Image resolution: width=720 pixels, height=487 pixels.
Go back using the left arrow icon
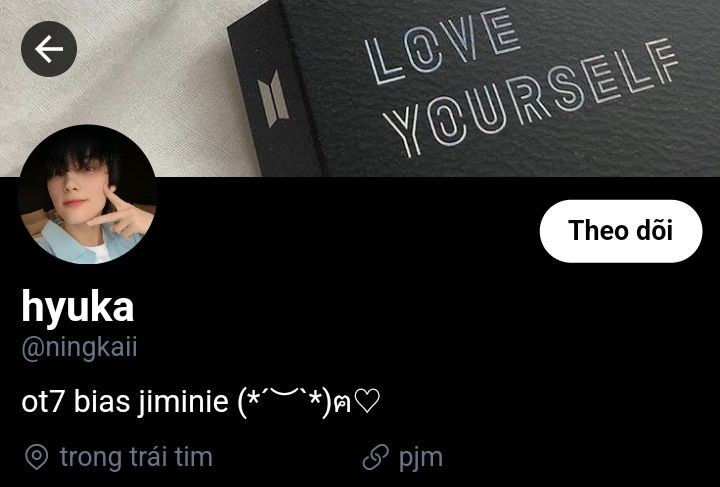point(49,49)
